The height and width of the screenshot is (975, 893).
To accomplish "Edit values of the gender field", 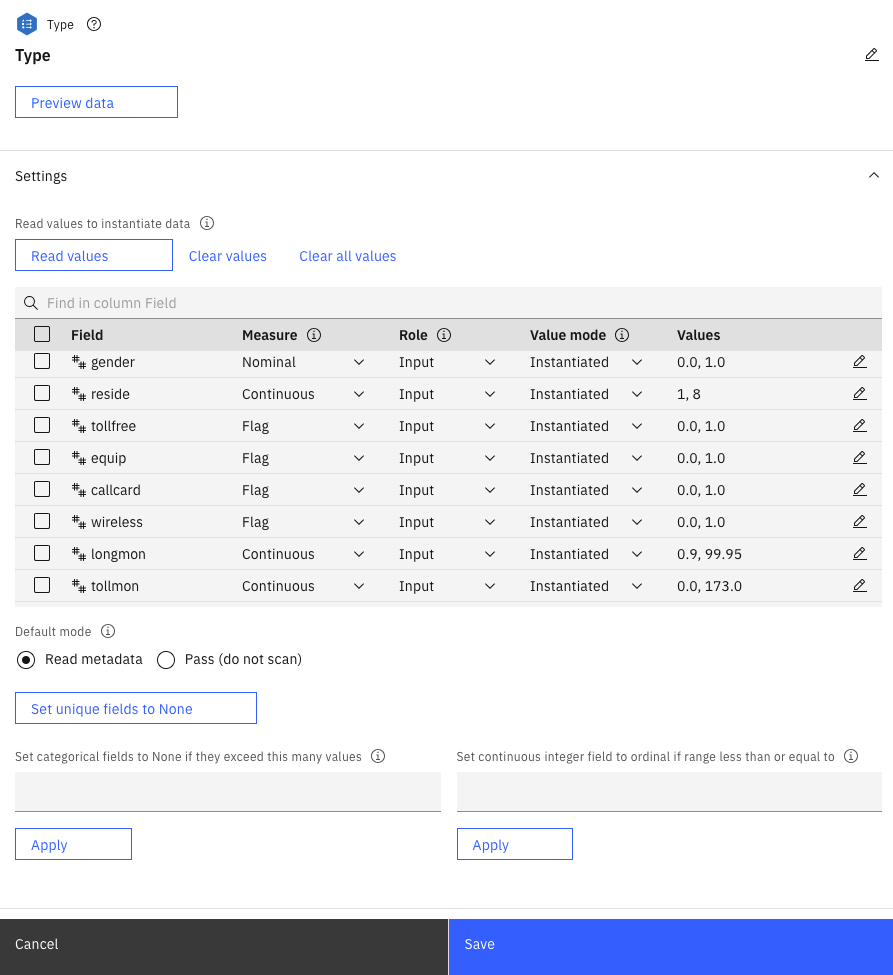I will pos(859,361).
